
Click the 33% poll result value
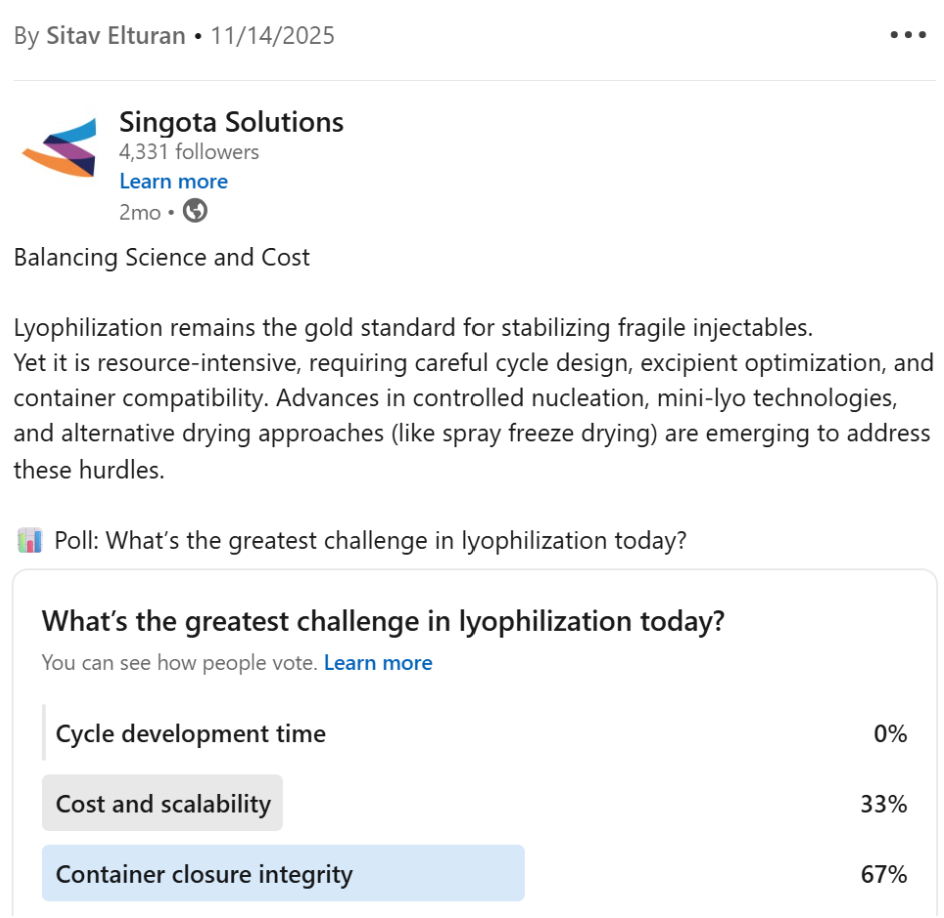coord(883,803)
